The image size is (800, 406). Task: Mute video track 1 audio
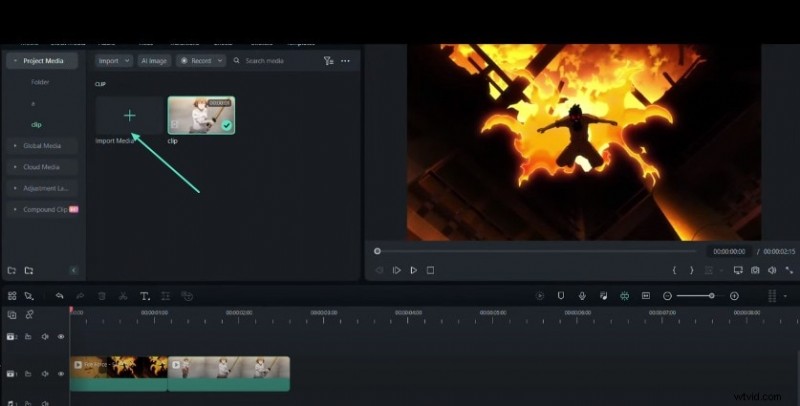45,374
